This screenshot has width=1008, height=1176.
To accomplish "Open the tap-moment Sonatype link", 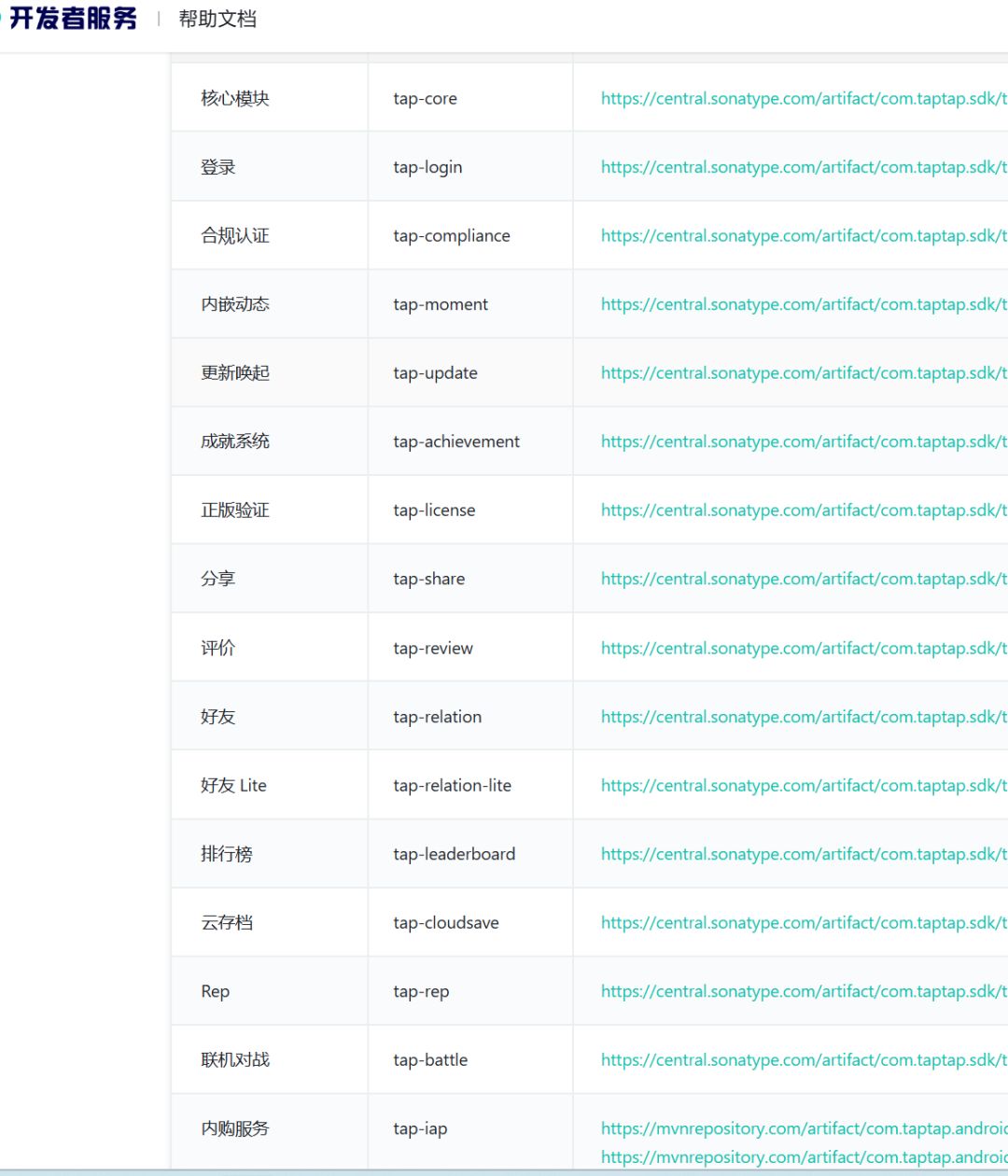I will pyautogui.click(x=804, y=304).
